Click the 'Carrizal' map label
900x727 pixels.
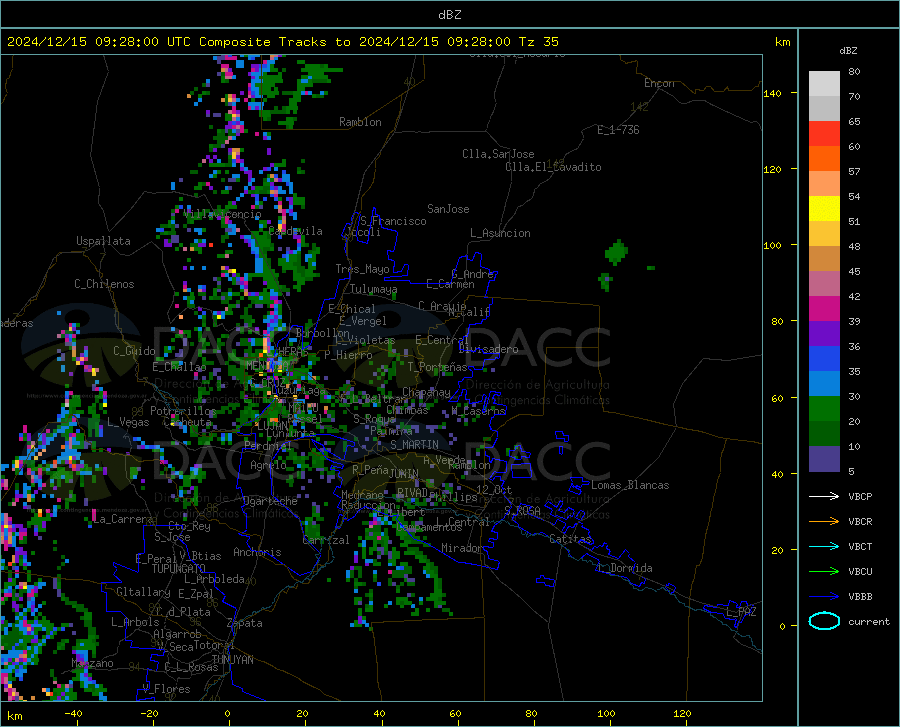(325, 540)
